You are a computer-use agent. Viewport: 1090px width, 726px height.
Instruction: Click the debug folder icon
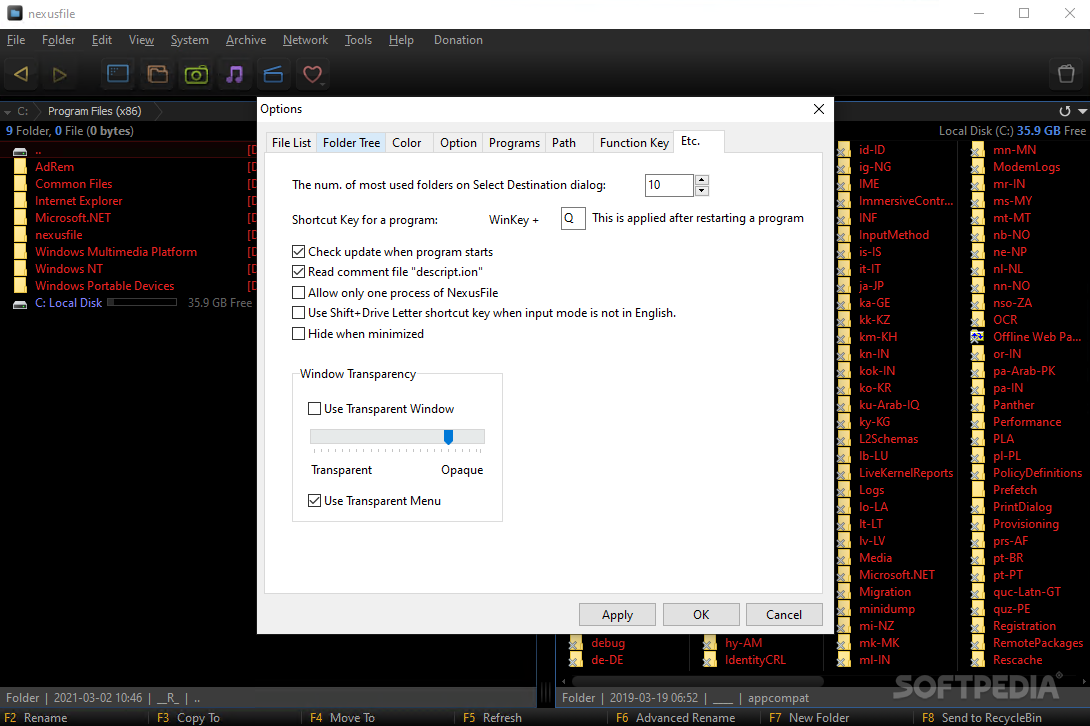tap(576, 643)
